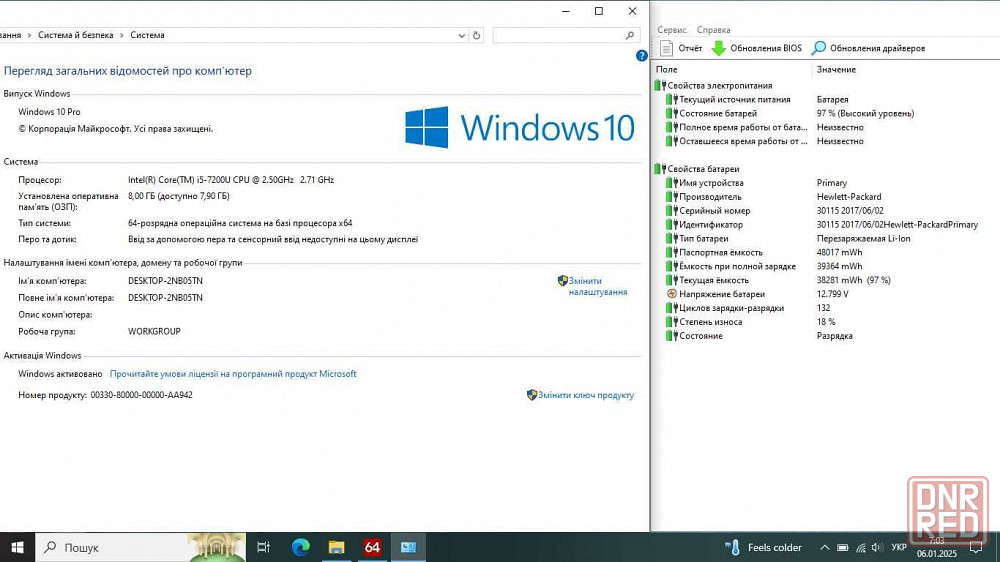
Task: Select Паспортная ёмкость row
Action: 823,253
